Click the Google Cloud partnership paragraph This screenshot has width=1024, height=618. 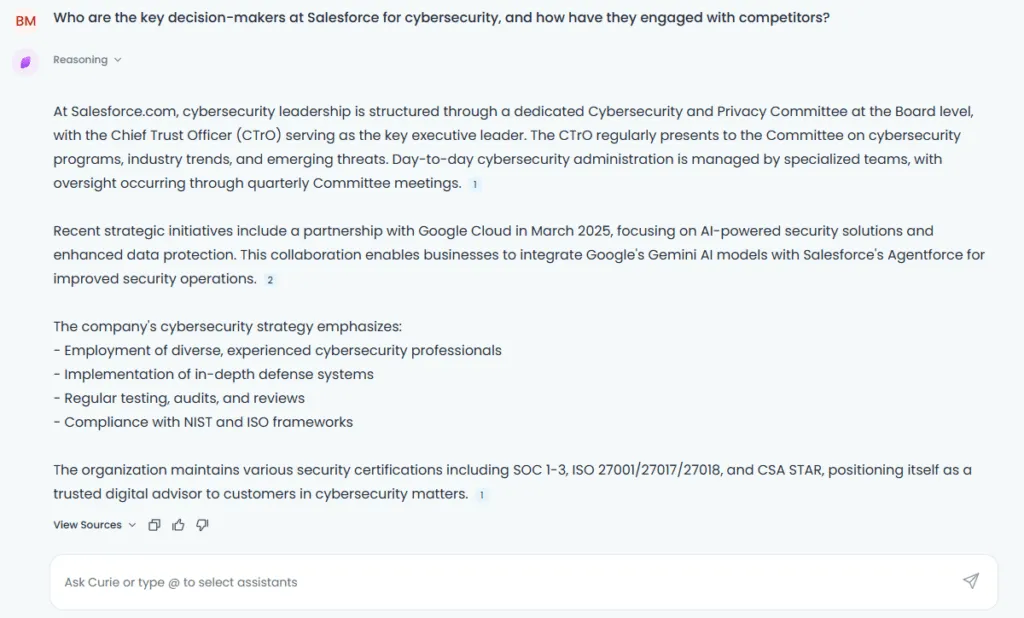coord(519,255)
